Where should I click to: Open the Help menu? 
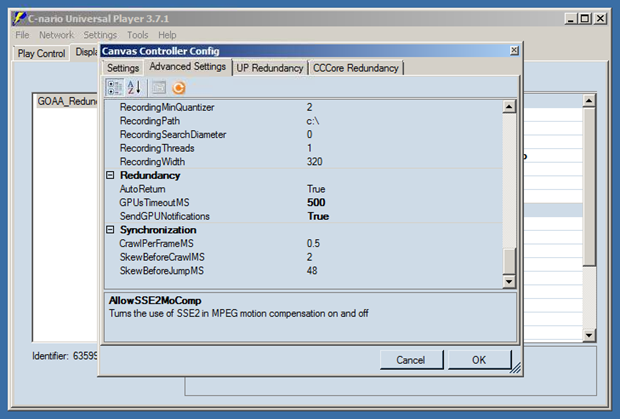[x=167, y=35]
